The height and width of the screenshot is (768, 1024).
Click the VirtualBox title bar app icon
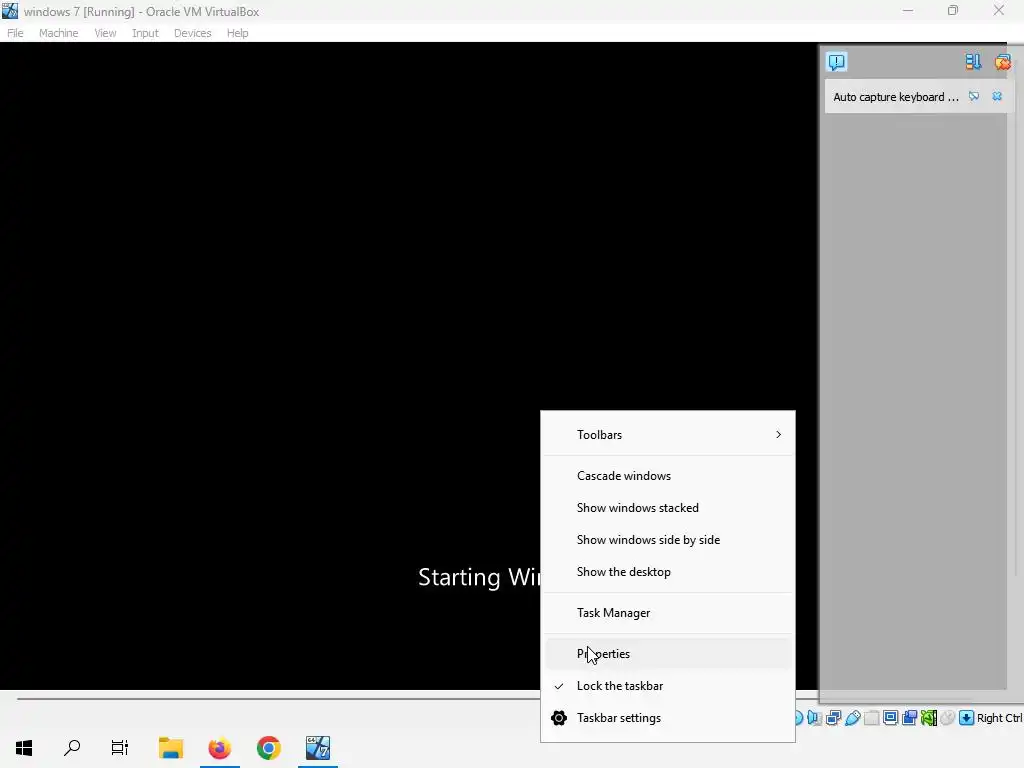pyautogui.click(x=10, y=10)
